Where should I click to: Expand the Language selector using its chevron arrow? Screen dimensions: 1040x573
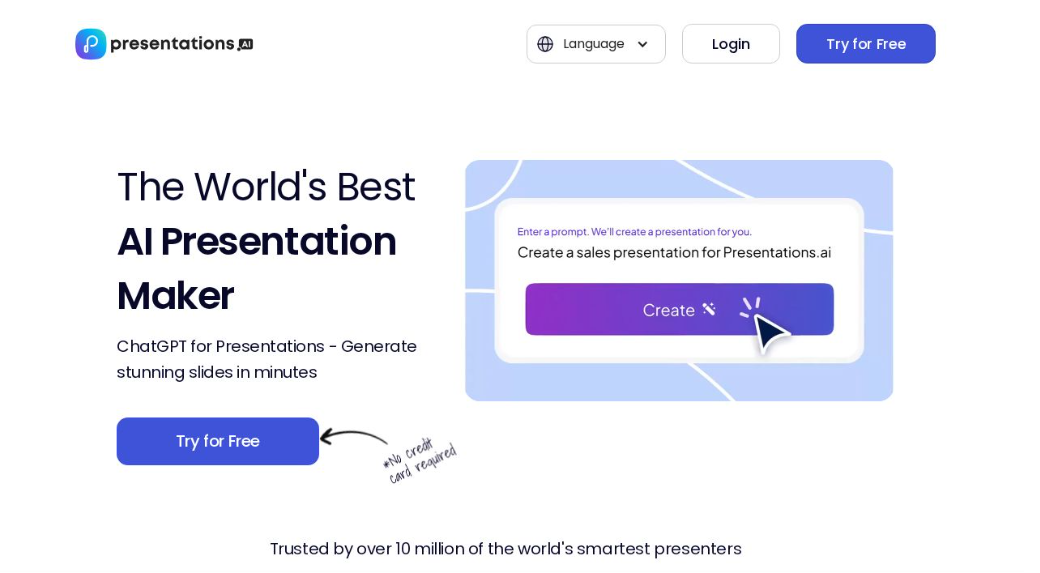(x=642, y=45)
